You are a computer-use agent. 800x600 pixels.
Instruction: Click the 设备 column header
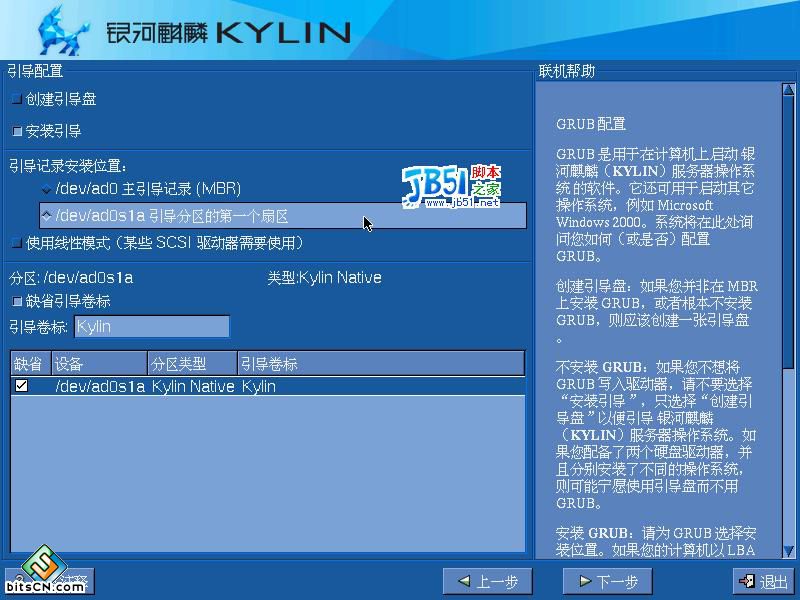point(99,364)
